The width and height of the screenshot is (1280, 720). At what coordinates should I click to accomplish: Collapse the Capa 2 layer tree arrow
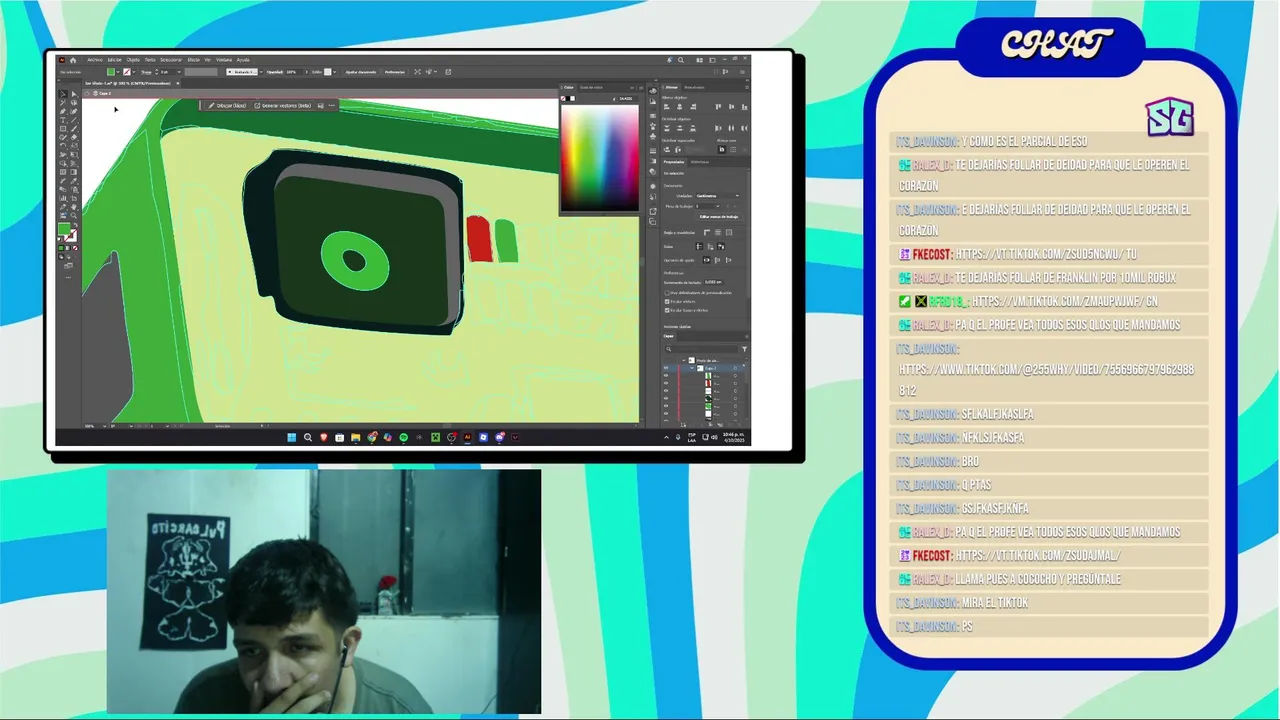tap(691, 368)
